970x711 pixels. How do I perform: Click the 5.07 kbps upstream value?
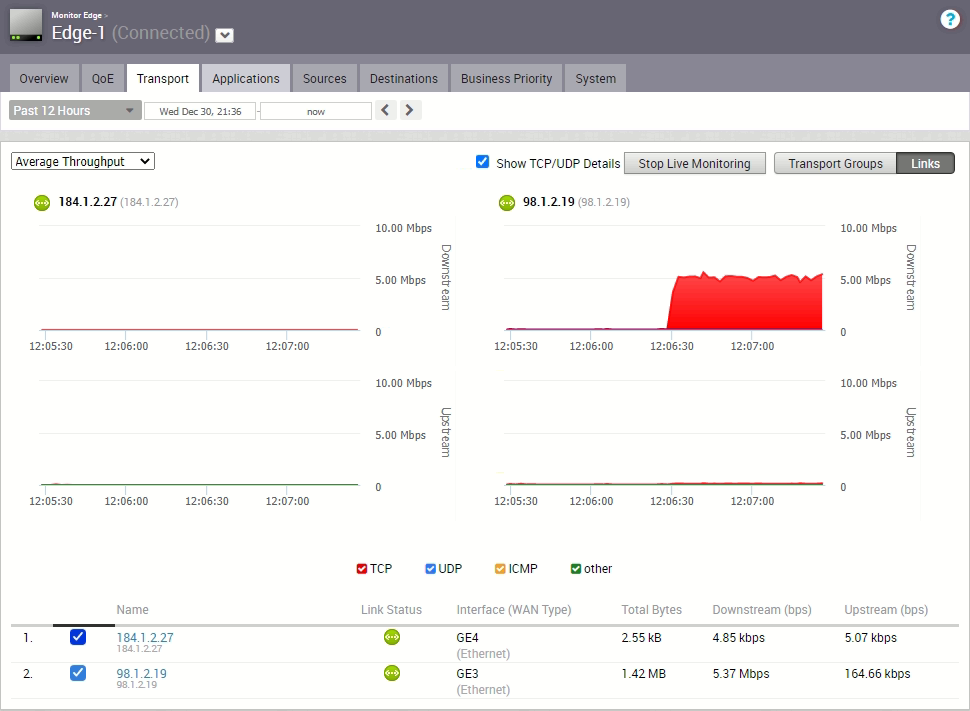pyautogui.click(x=871, y=637)
